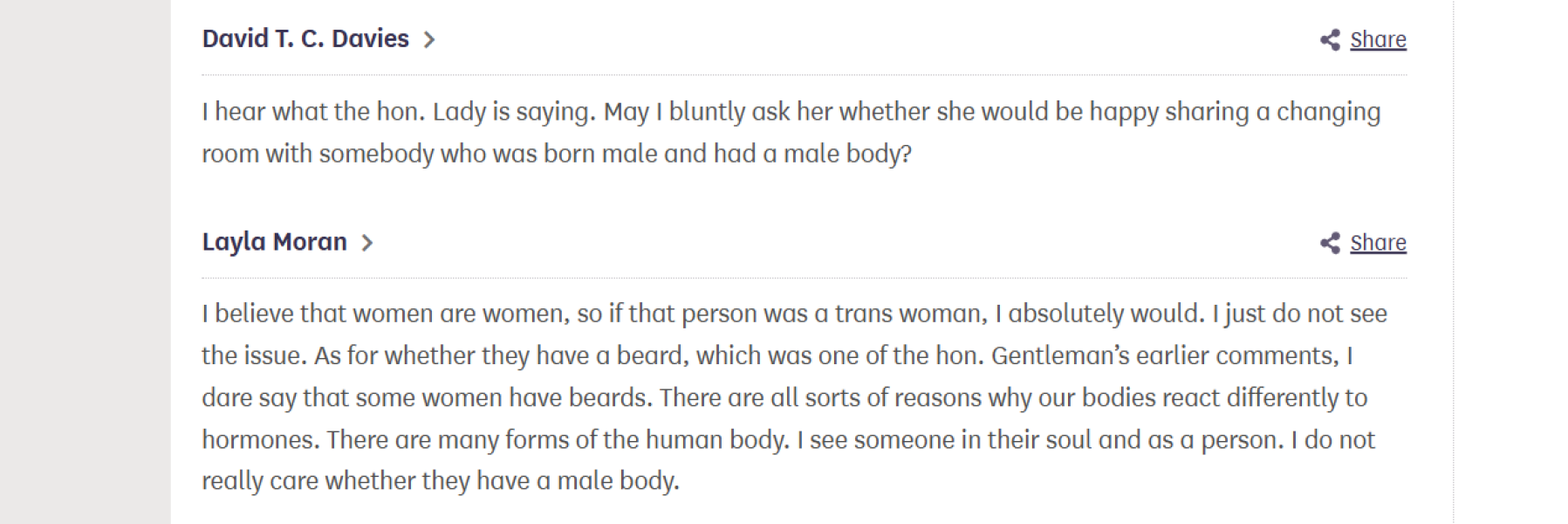This screenshot has height=524, width=1568.
Task: Click the line starting "dare say that some women"
Action: (x=784, y=397)
